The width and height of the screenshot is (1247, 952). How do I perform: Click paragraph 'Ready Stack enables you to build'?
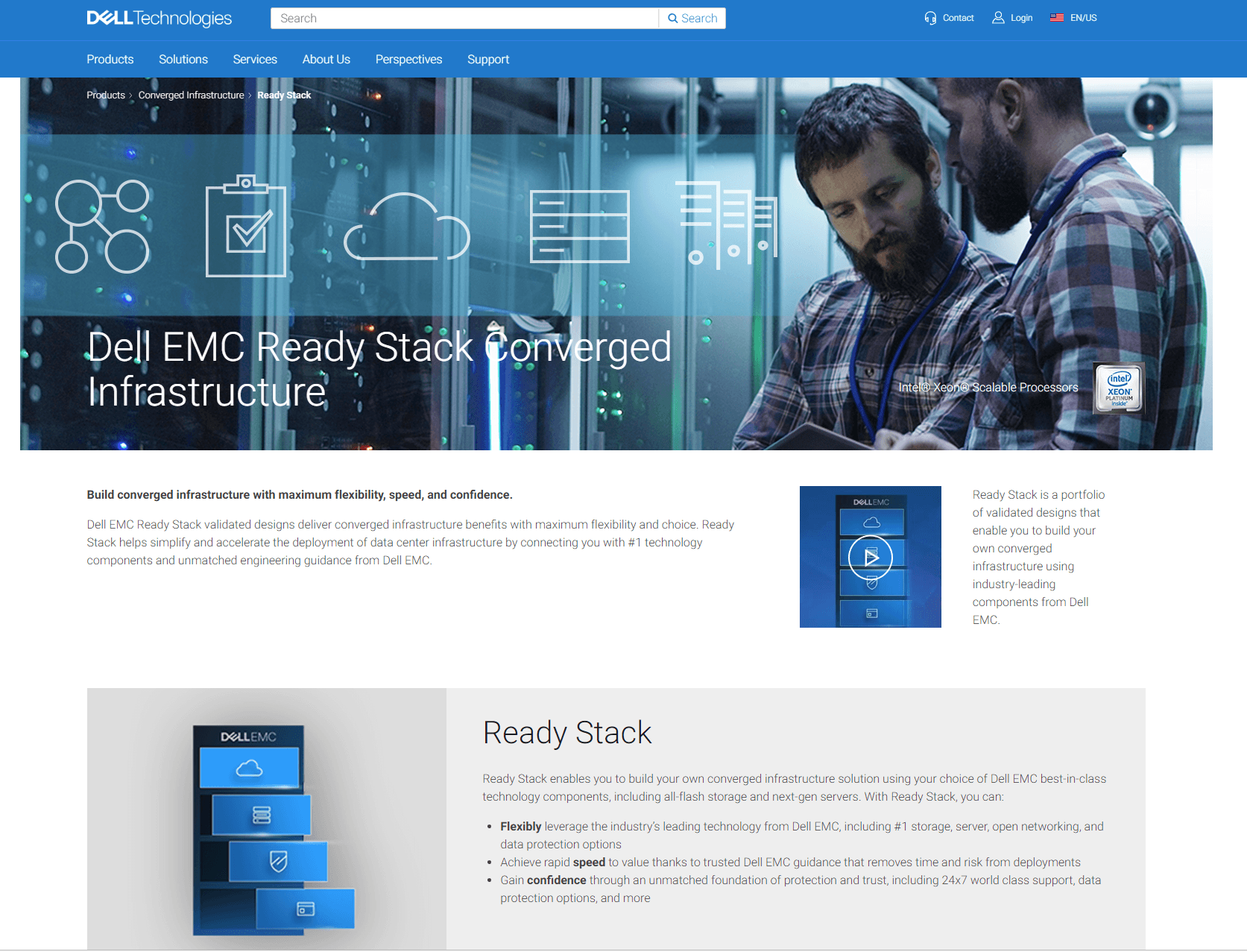(795, 787)
